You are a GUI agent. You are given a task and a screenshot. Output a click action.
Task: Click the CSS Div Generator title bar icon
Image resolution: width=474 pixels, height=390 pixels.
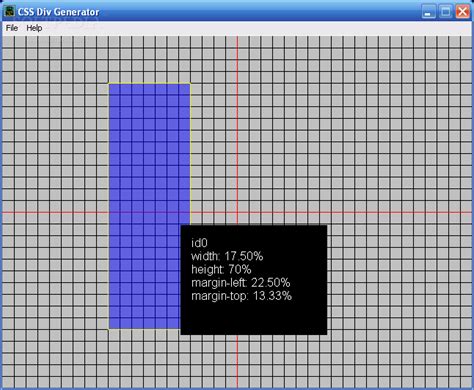pos(9,12)
